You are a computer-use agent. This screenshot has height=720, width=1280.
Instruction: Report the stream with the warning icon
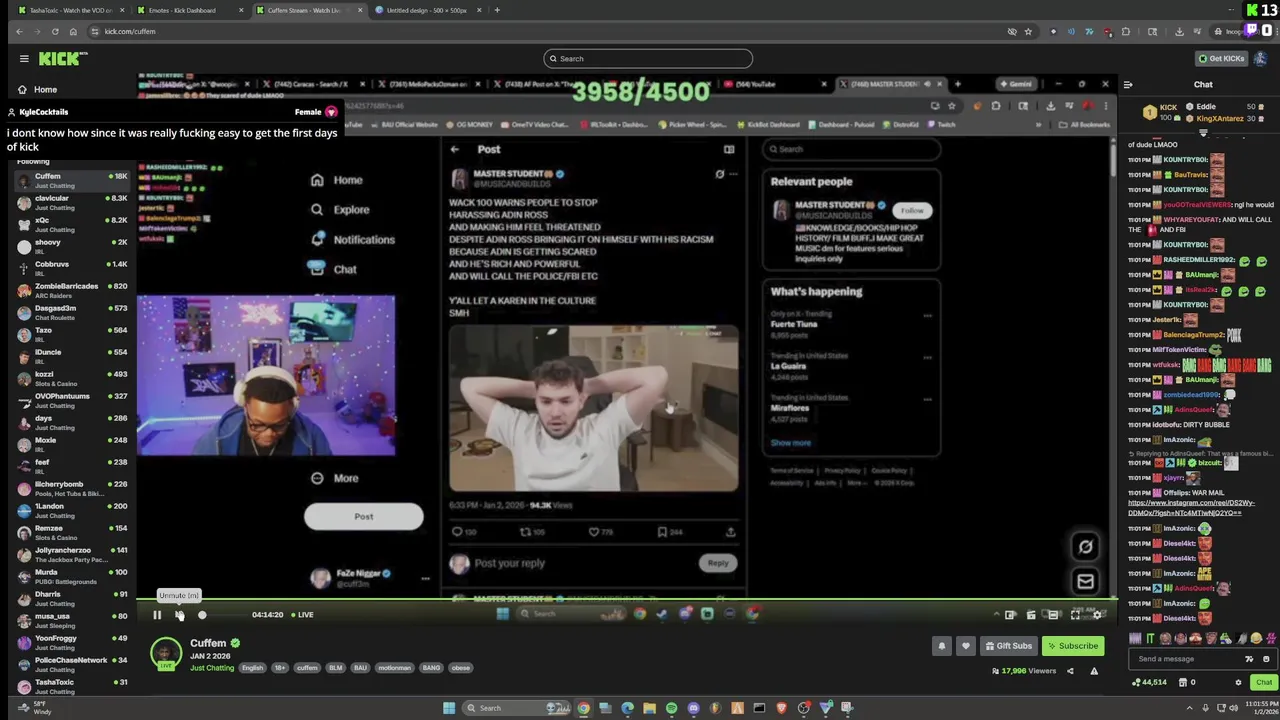coord(1094,671)
